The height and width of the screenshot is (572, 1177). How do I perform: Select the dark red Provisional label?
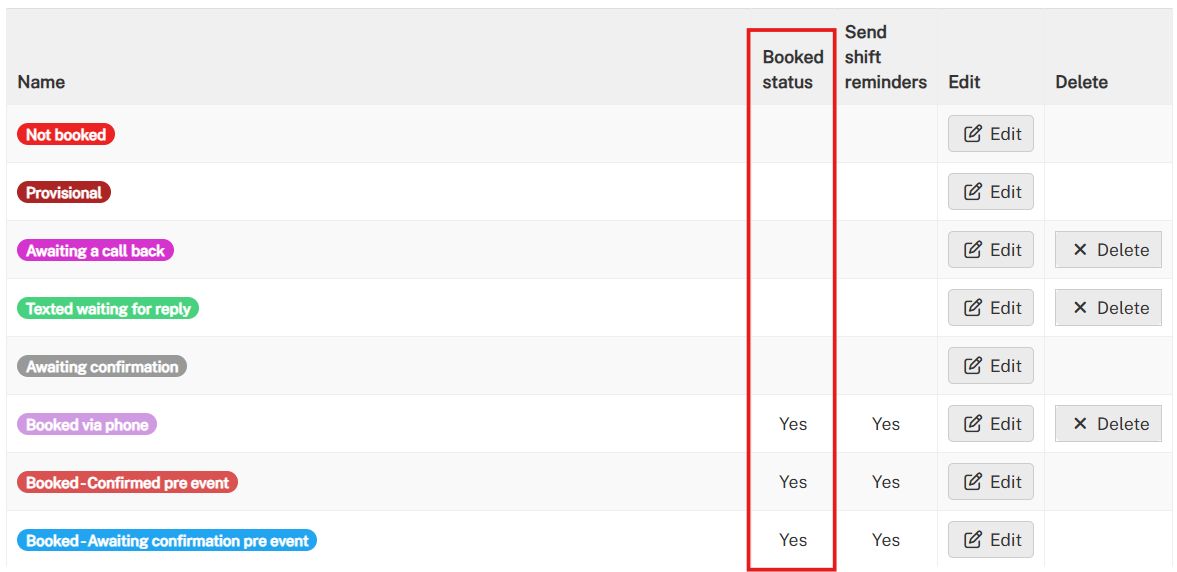pyautogui.click(x=64, y=192)
